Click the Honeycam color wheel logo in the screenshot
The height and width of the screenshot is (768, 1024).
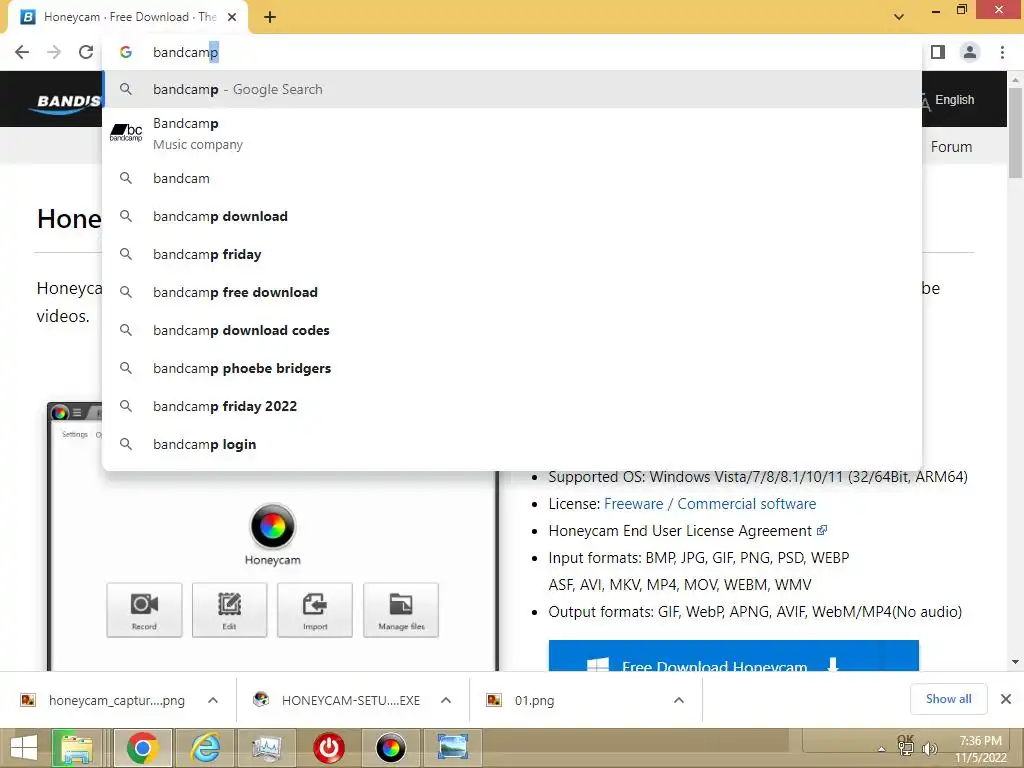coord(273,526)
